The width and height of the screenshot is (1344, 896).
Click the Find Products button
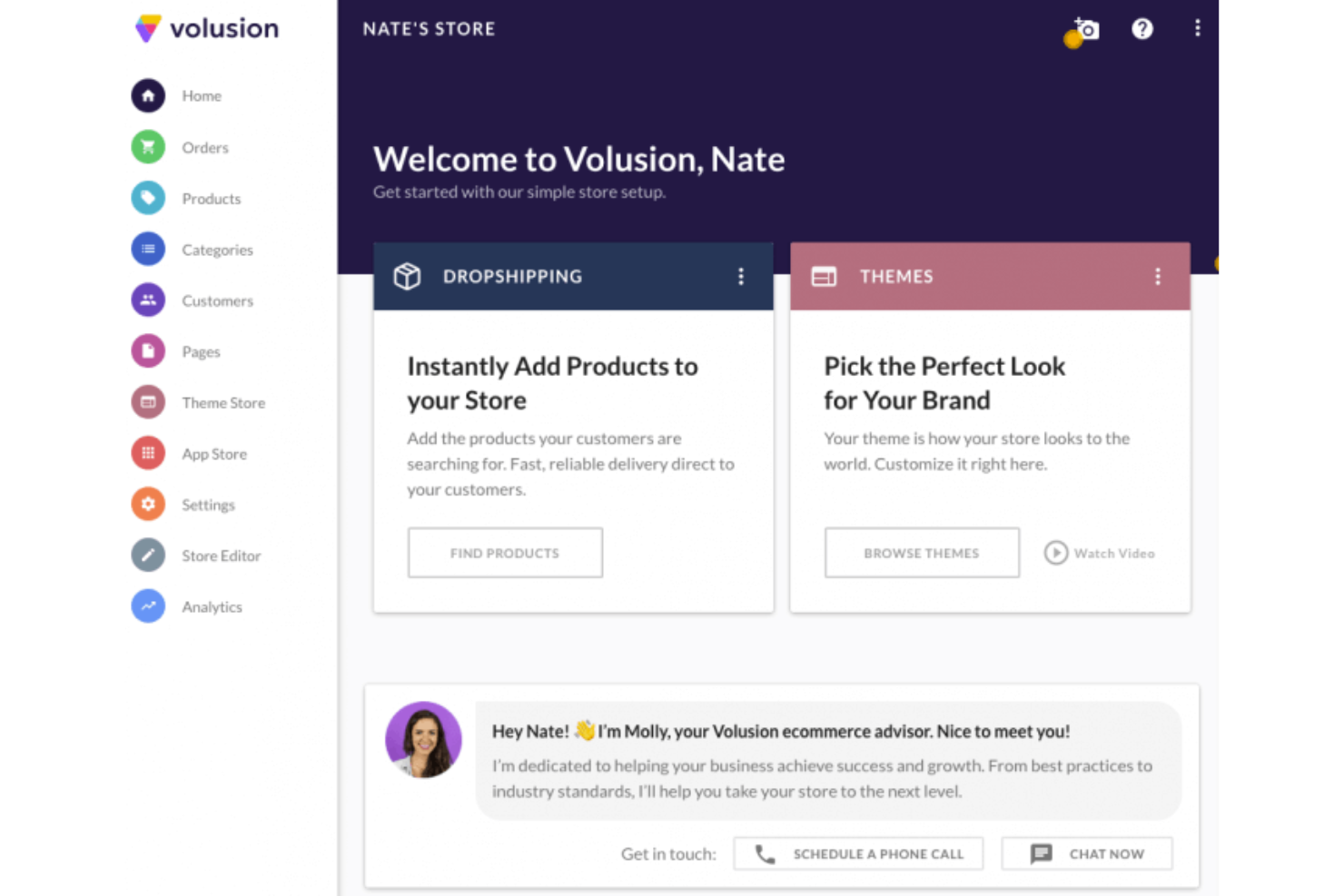tap(505, 552)
